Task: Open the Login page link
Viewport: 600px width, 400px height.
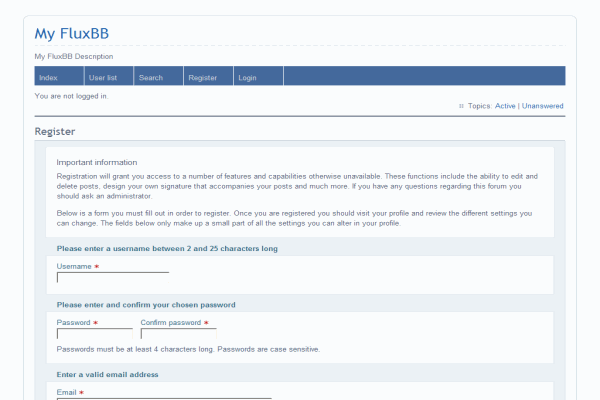Action: coord(247,77)
